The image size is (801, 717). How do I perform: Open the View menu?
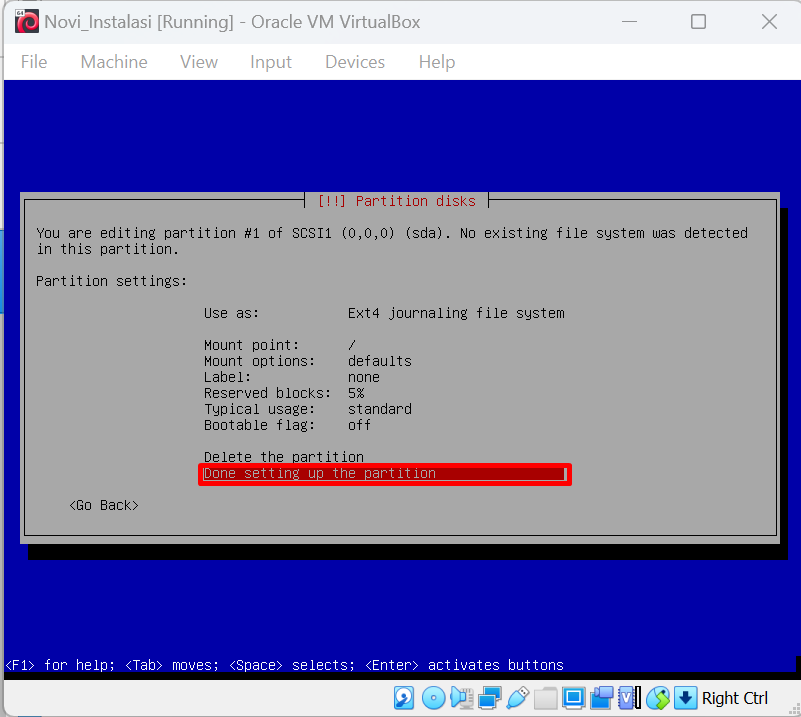pyautogui.click(x=199, y=62)
